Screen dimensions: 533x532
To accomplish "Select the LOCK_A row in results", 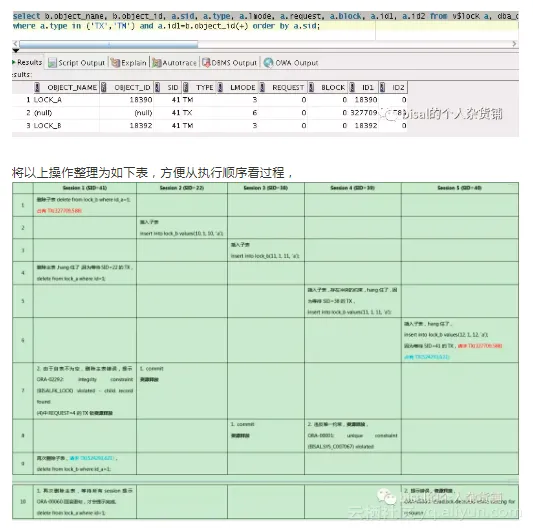I will click(x=209, y=100).
